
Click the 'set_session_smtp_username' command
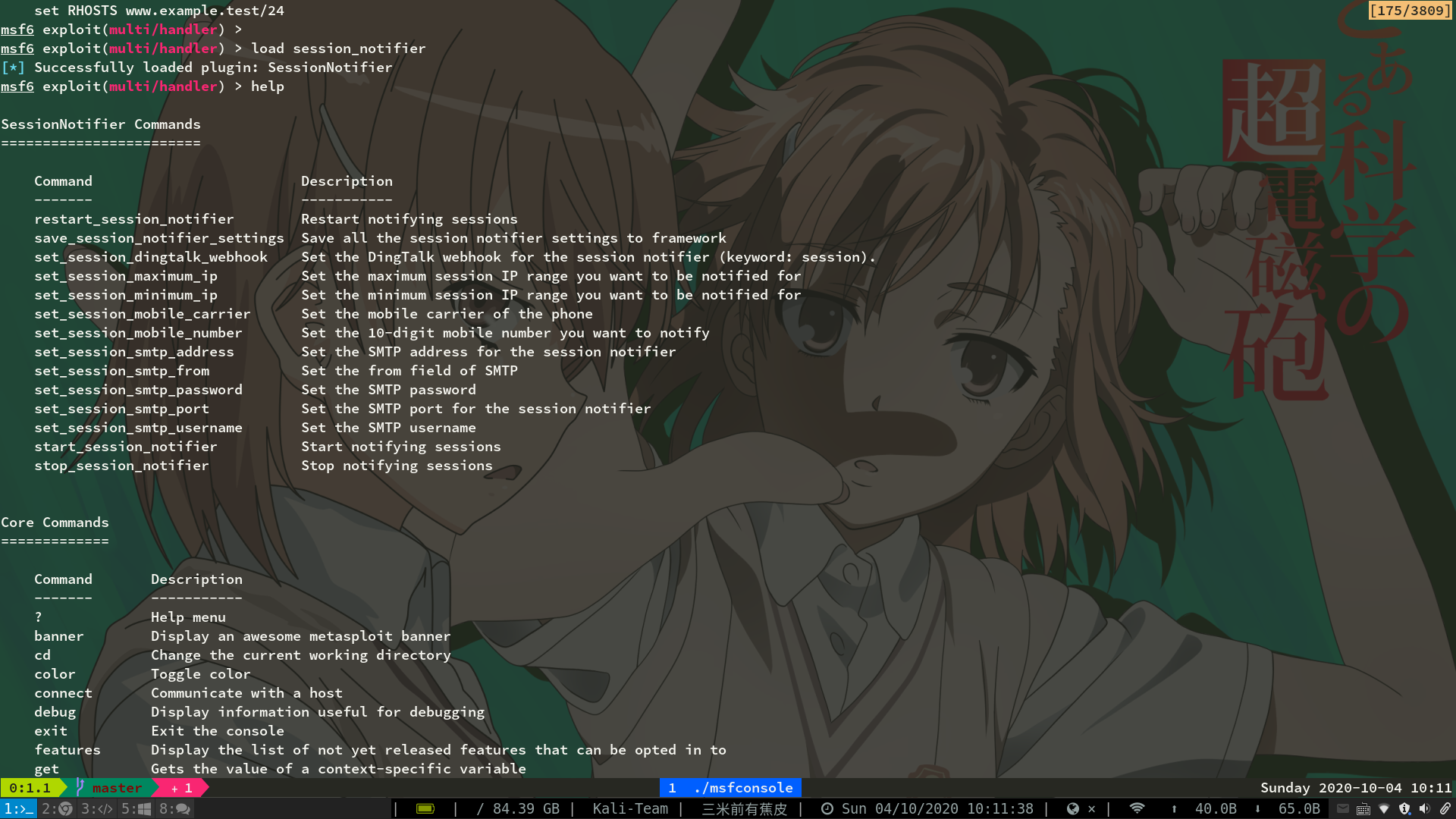coord(138,428)
